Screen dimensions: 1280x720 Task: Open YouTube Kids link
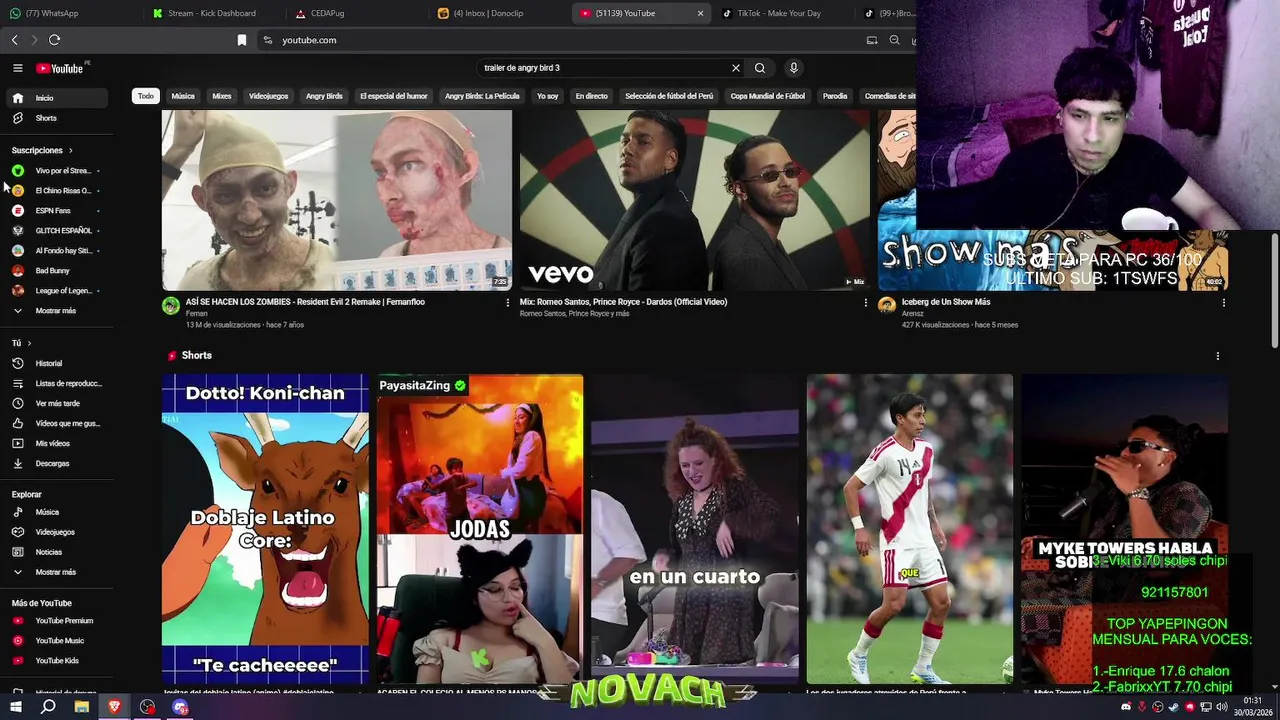point(56,661)
